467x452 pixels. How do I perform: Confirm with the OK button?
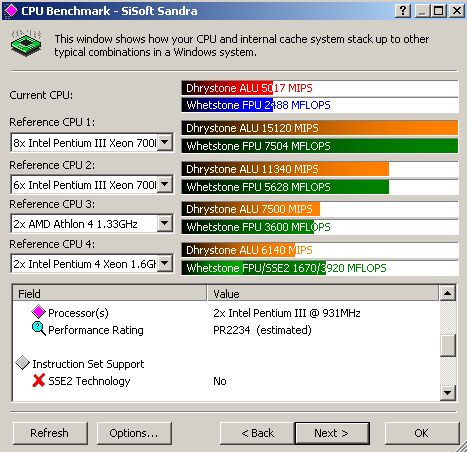click(422, 433)
